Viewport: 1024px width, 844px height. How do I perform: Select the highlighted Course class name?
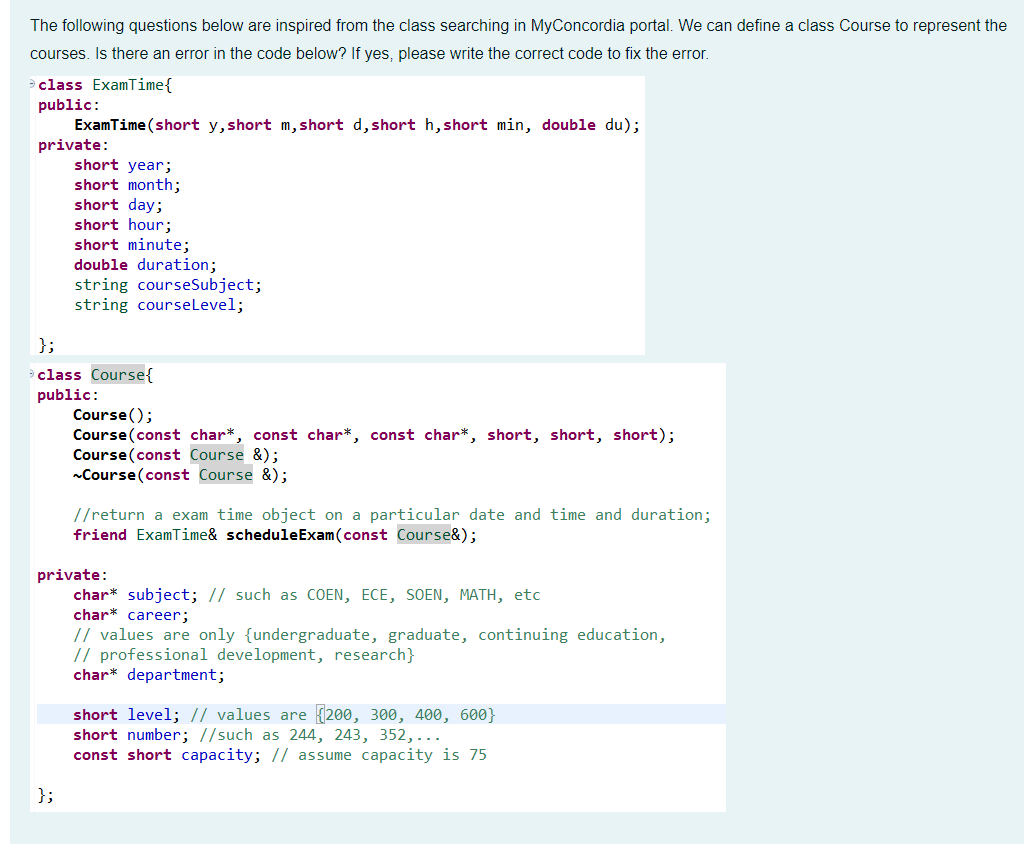118,374
